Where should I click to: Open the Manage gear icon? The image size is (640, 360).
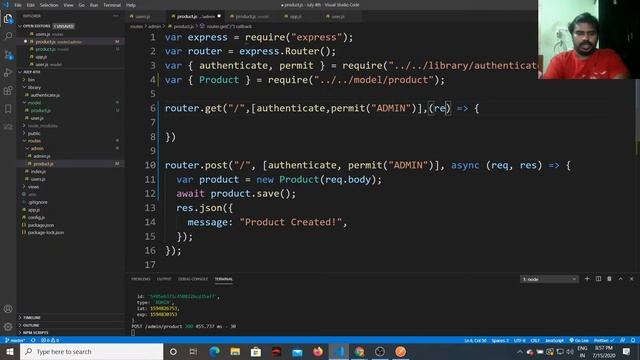(x=8, y=327)
